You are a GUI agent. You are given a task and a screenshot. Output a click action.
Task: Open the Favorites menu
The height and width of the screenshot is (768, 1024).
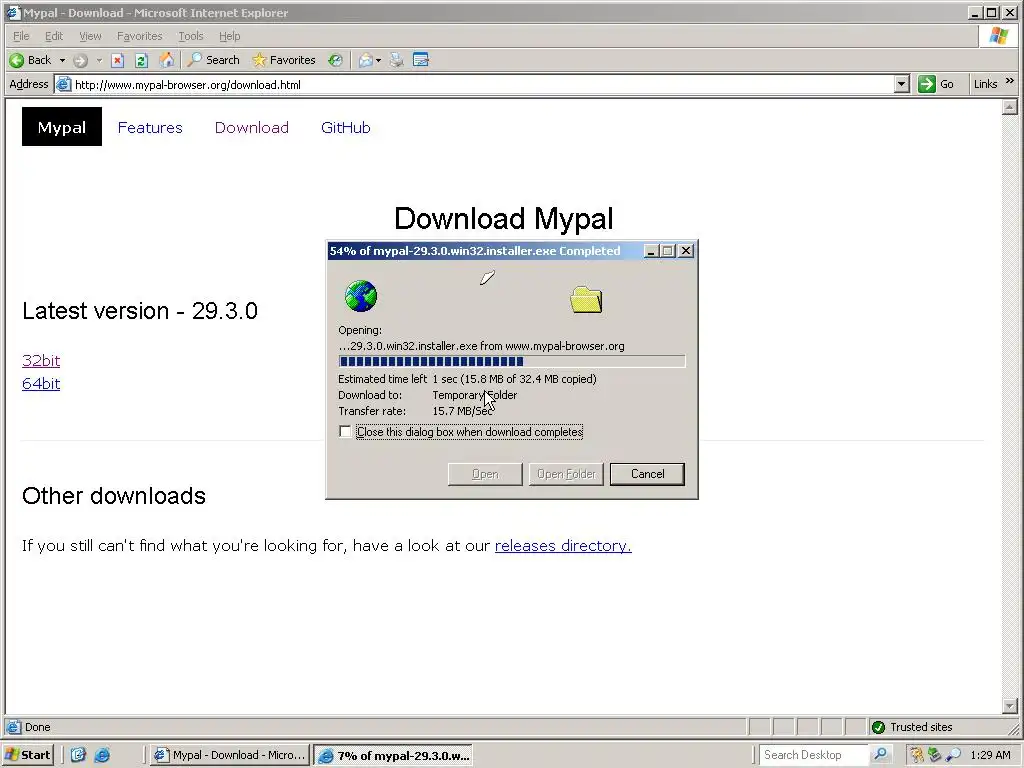(139, 36)
